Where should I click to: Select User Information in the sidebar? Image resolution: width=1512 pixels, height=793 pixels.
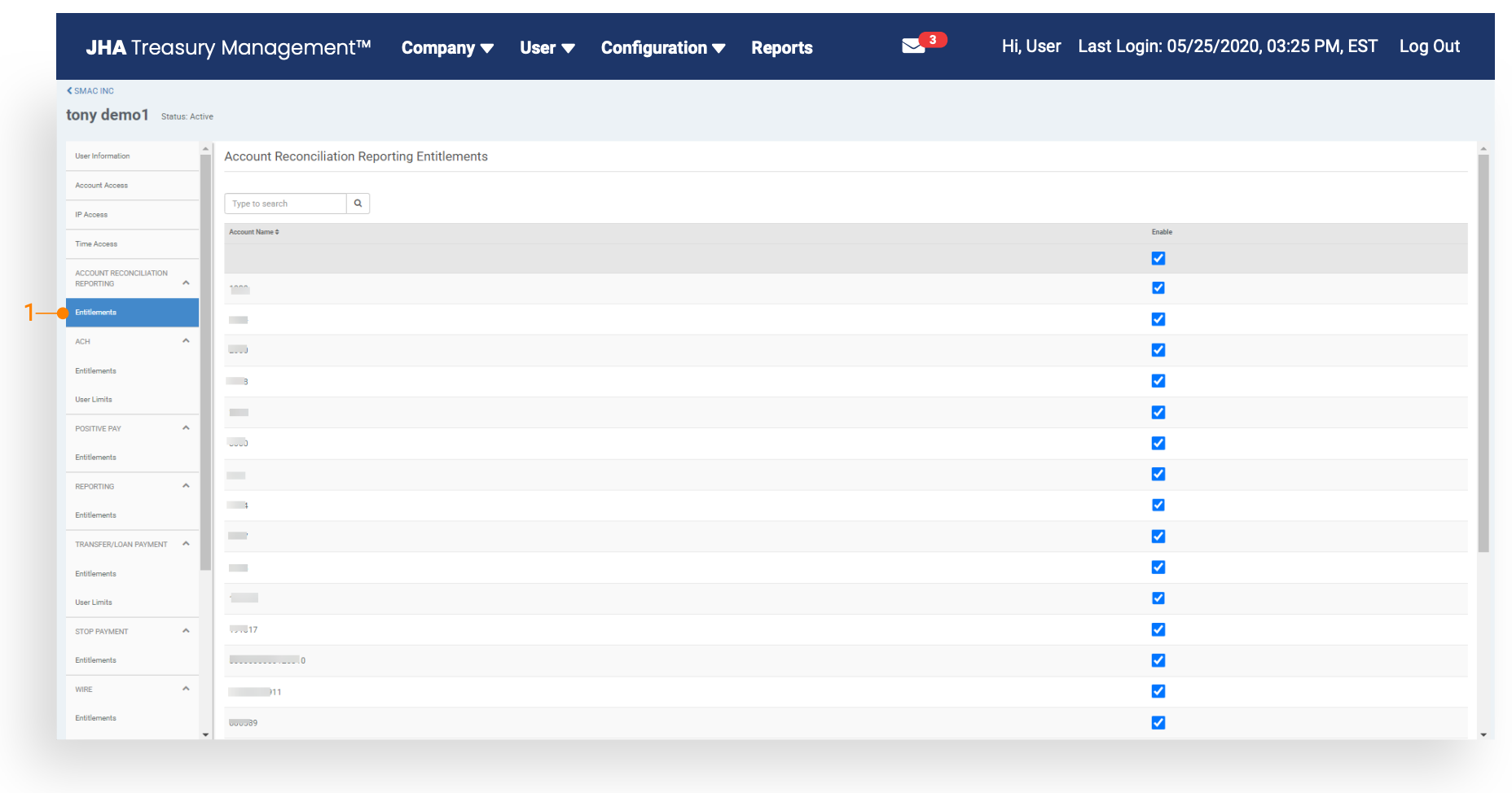pyautogui.click(x=103, y=156)
